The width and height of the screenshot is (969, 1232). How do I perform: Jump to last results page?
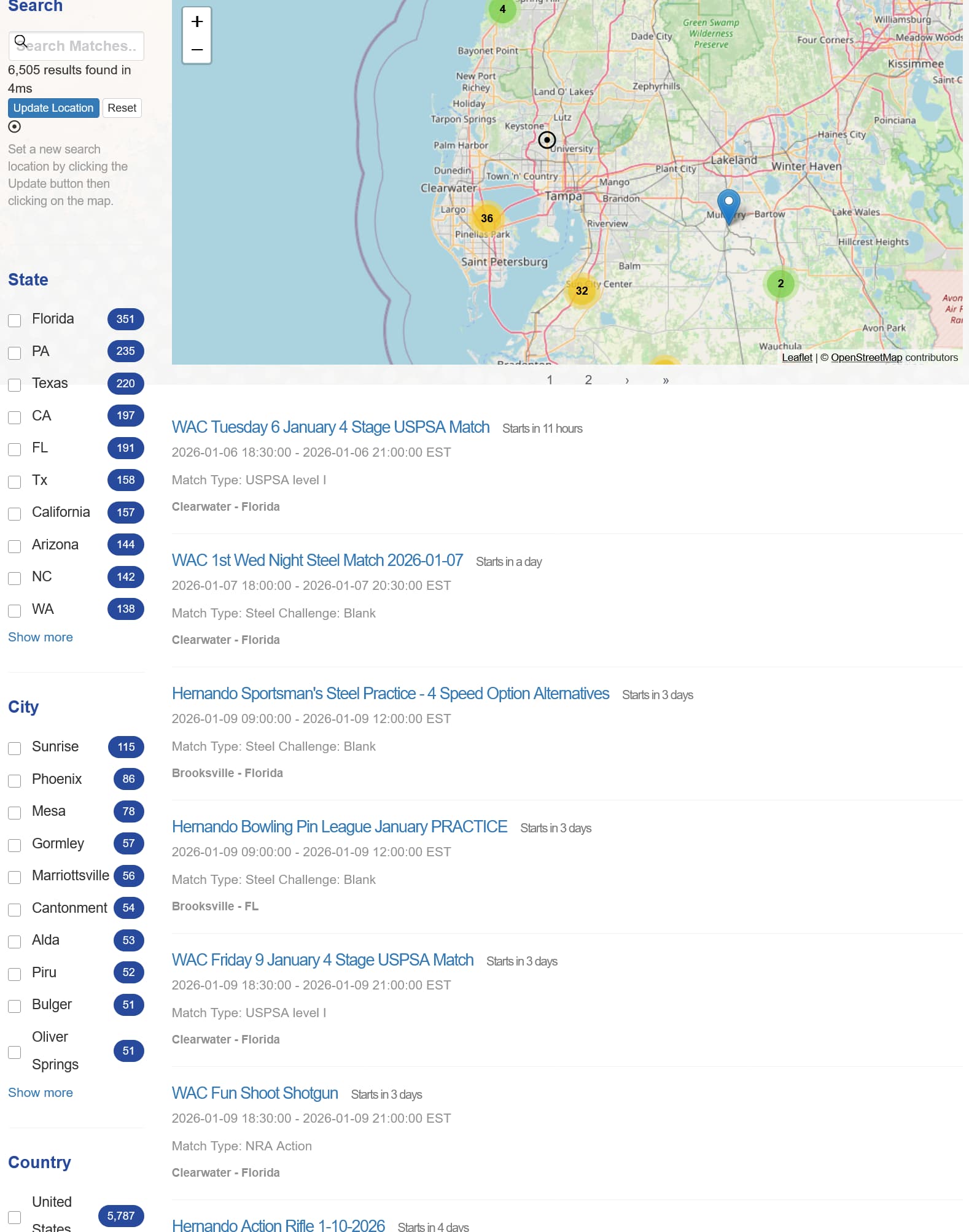pyautogui.click(x=666, y=380)
